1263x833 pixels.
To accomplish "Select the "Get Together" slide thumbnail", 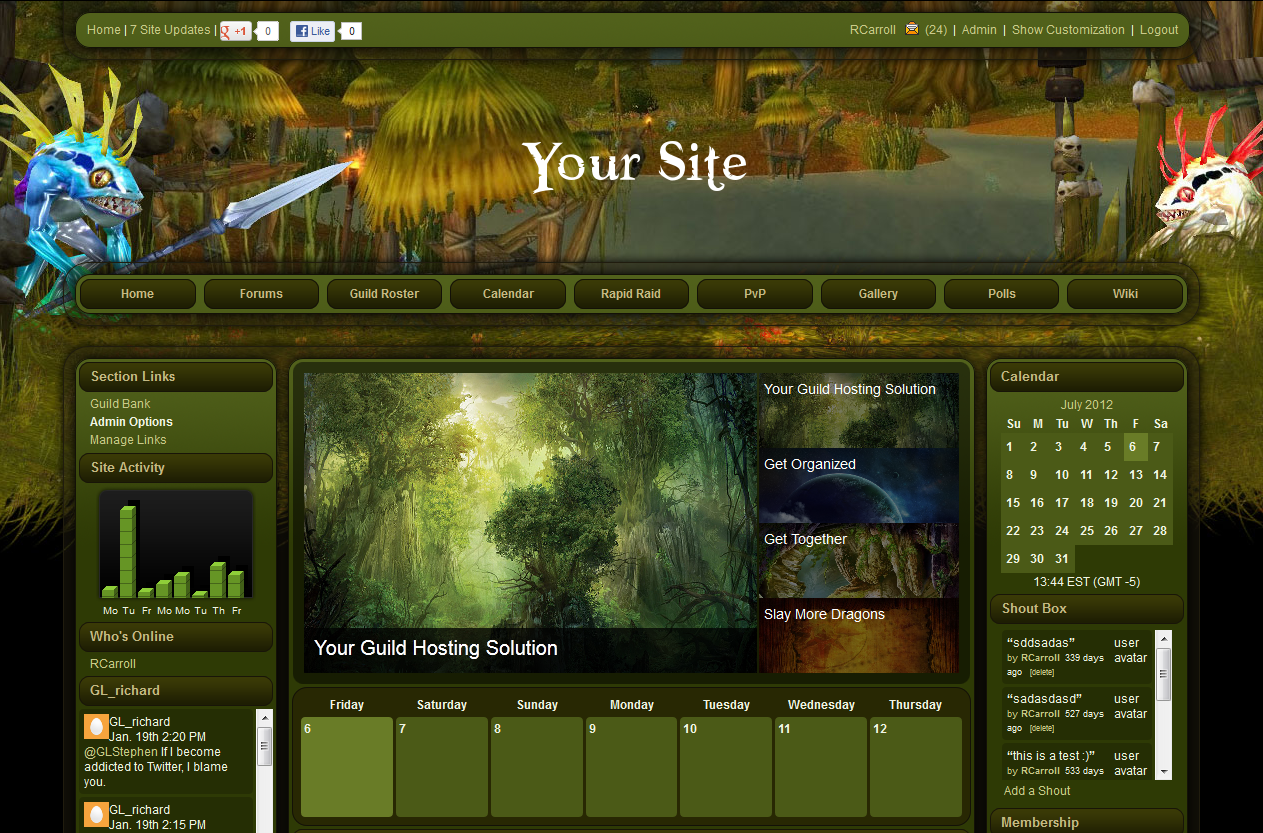I will 859,561.
